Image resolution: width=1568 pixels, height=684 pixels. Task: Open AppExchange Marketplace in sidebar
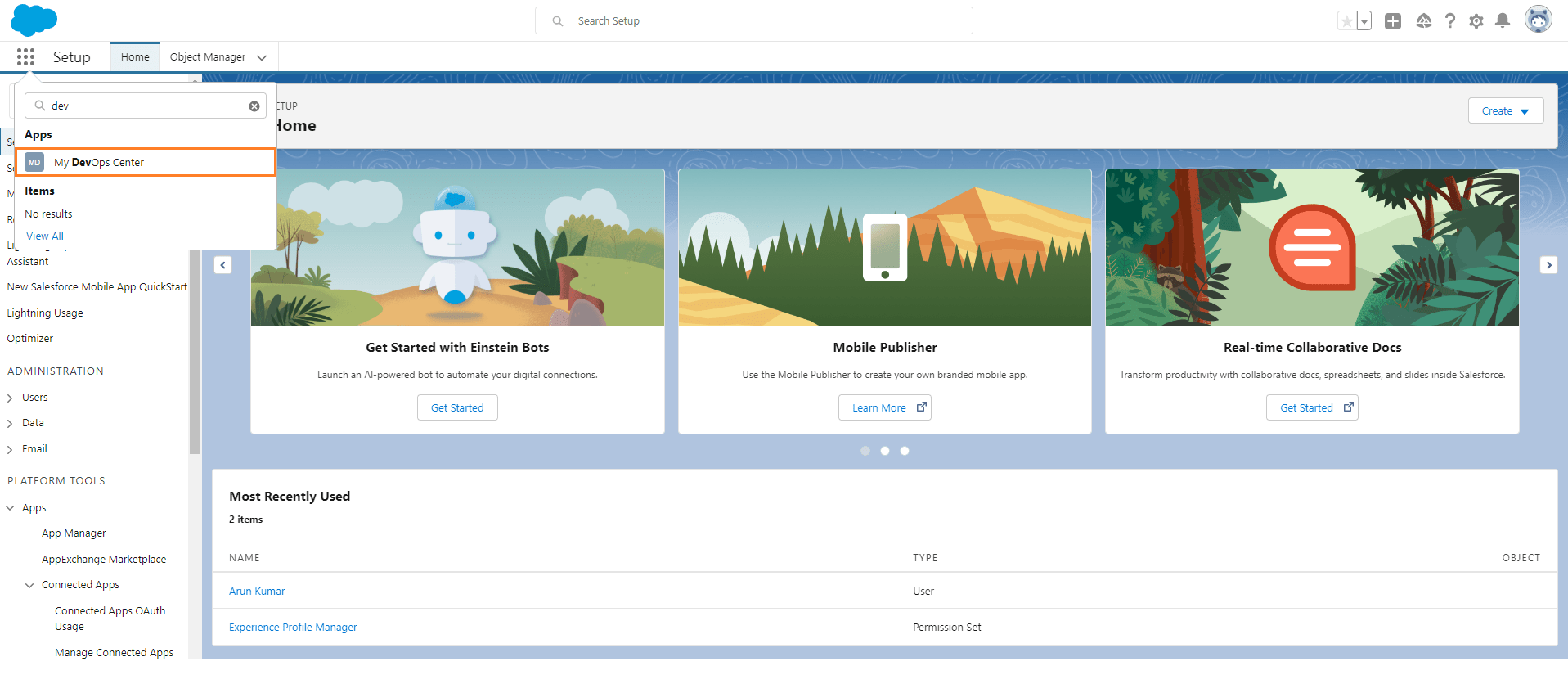[104, 560]
